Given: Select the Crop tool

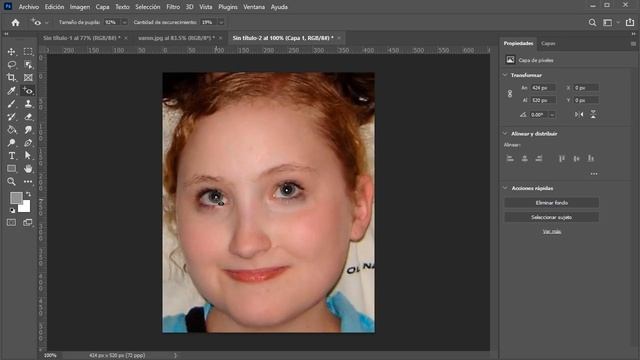Looking at the screenshot, I should [11, 78].
